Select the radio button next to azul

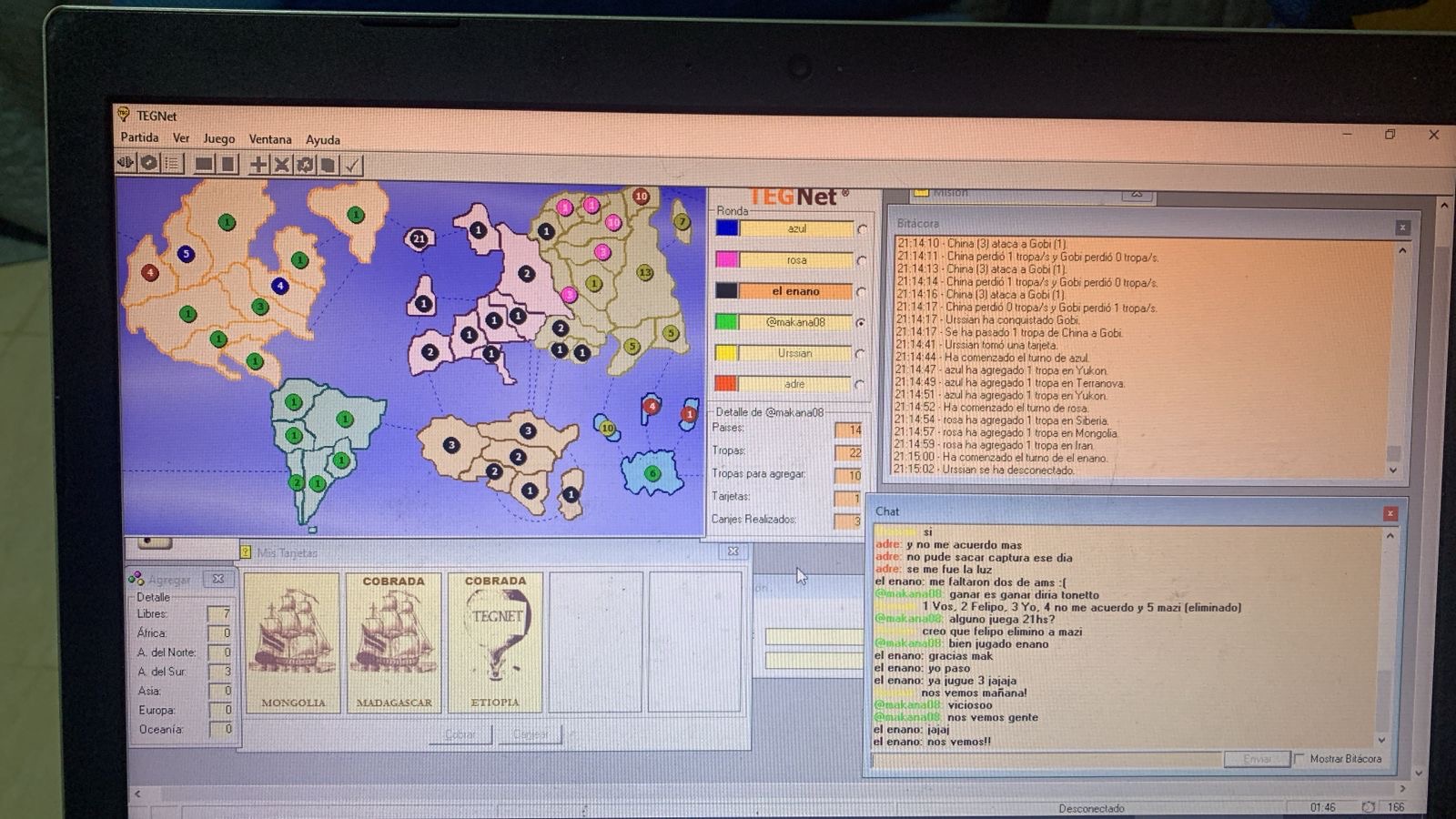coord(861,230)
